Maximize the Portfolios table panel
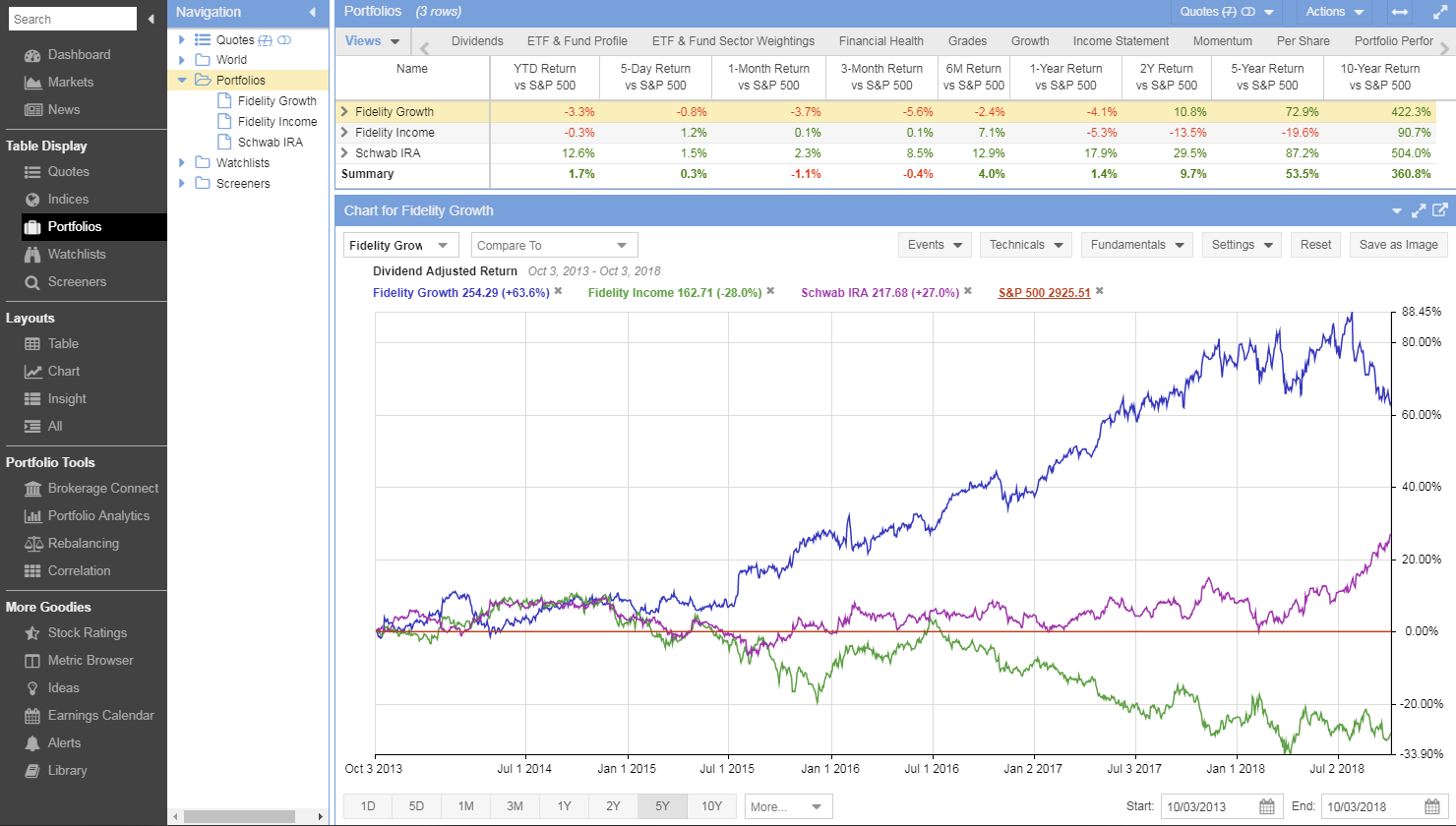1456x826 pixels. tap(1439, 13)
